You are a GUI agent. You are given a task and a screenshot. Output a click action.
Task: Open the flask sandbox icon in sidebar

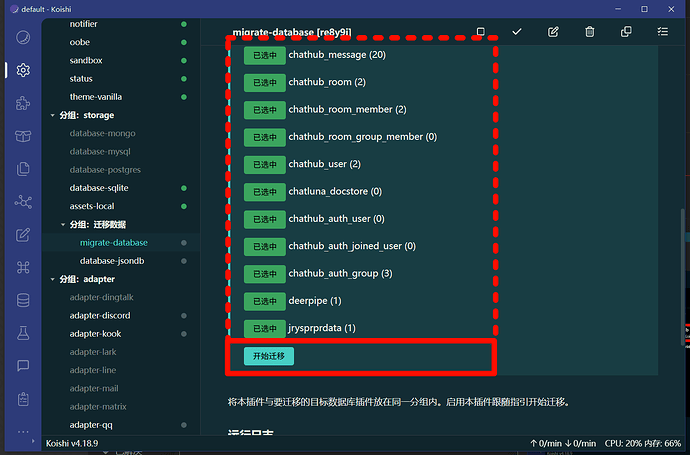pos(23,333)
